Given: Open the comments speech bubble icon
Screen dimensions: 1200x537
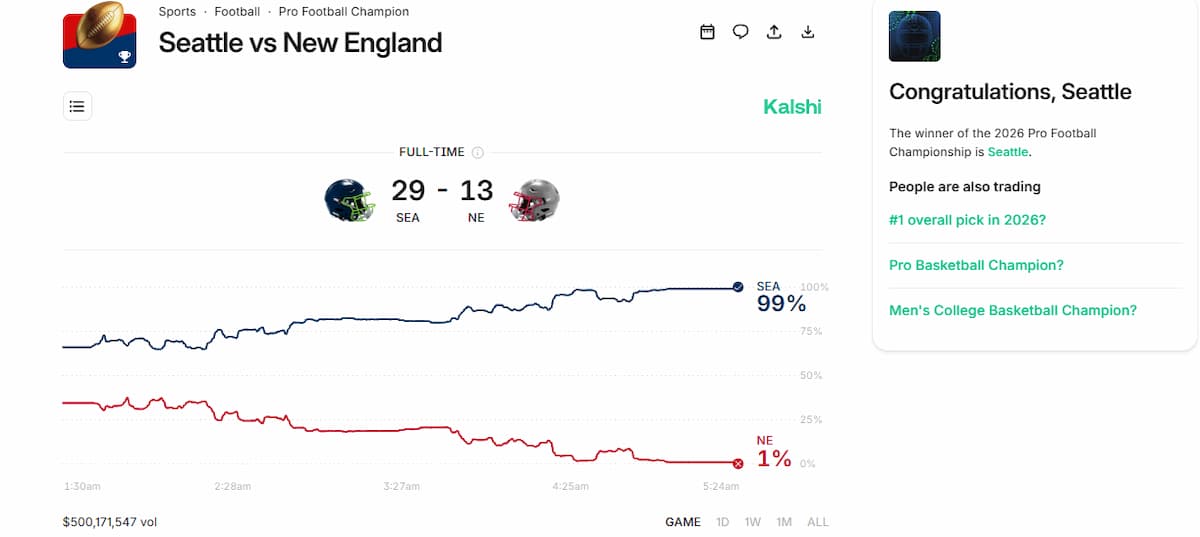Looking at the screenshot, I should pos(741,32).
